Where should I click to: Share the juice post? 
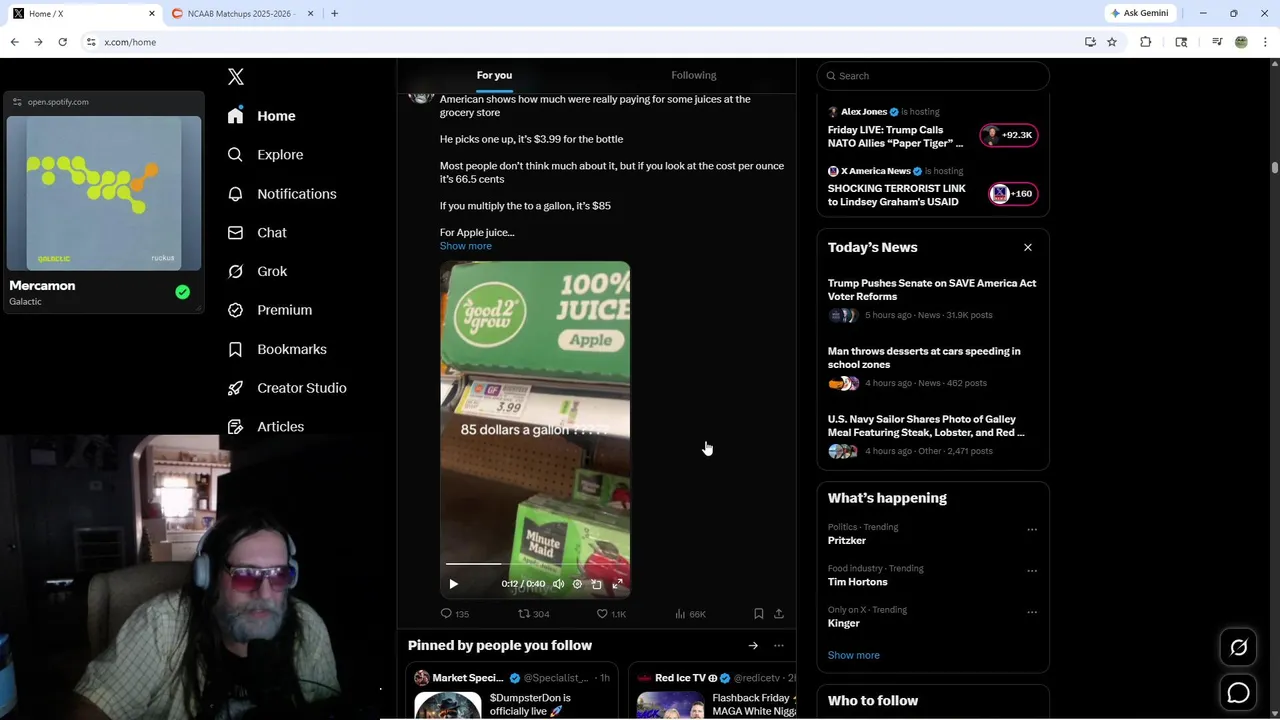[779, 614]
